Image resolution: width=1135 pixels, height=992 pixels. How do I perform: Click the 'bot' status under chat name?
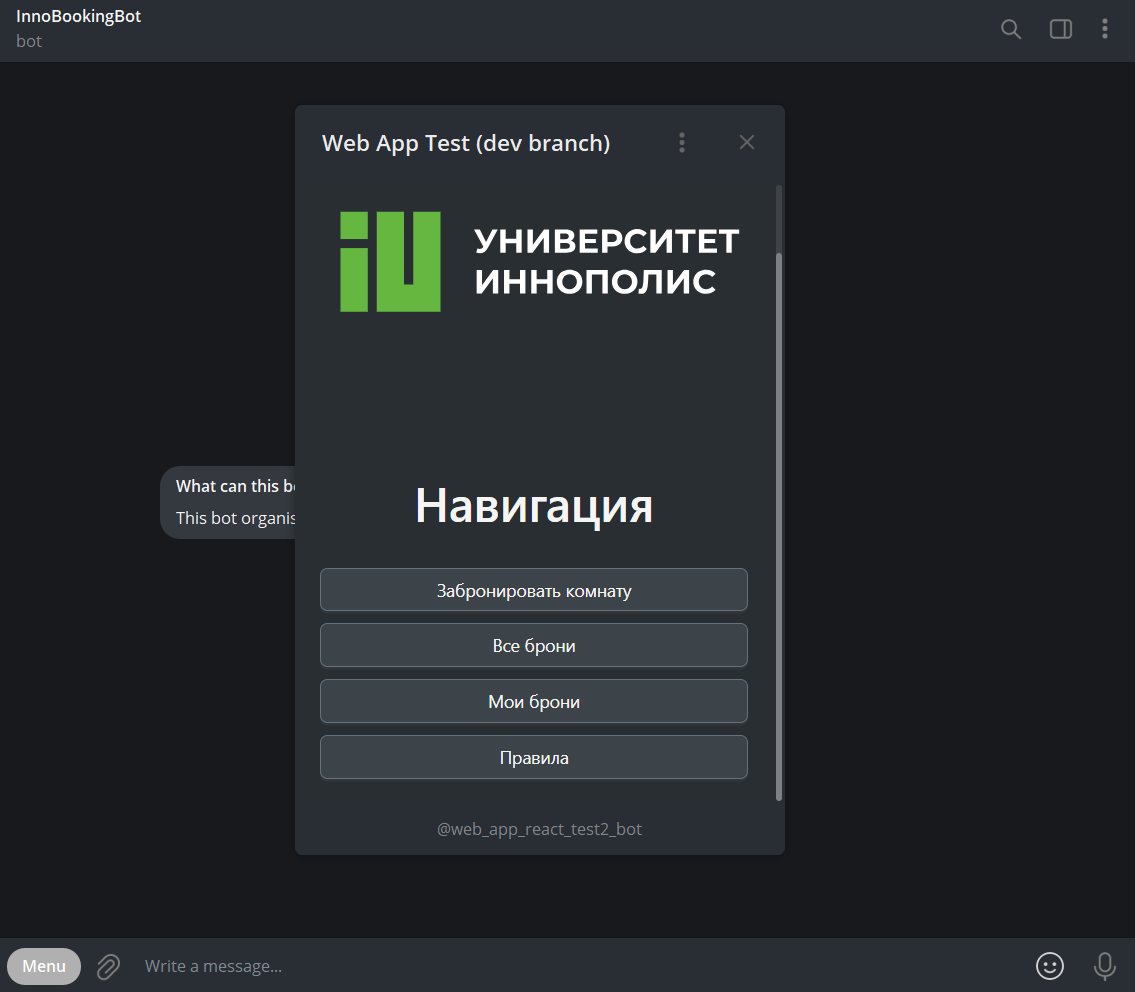point(29,41)
